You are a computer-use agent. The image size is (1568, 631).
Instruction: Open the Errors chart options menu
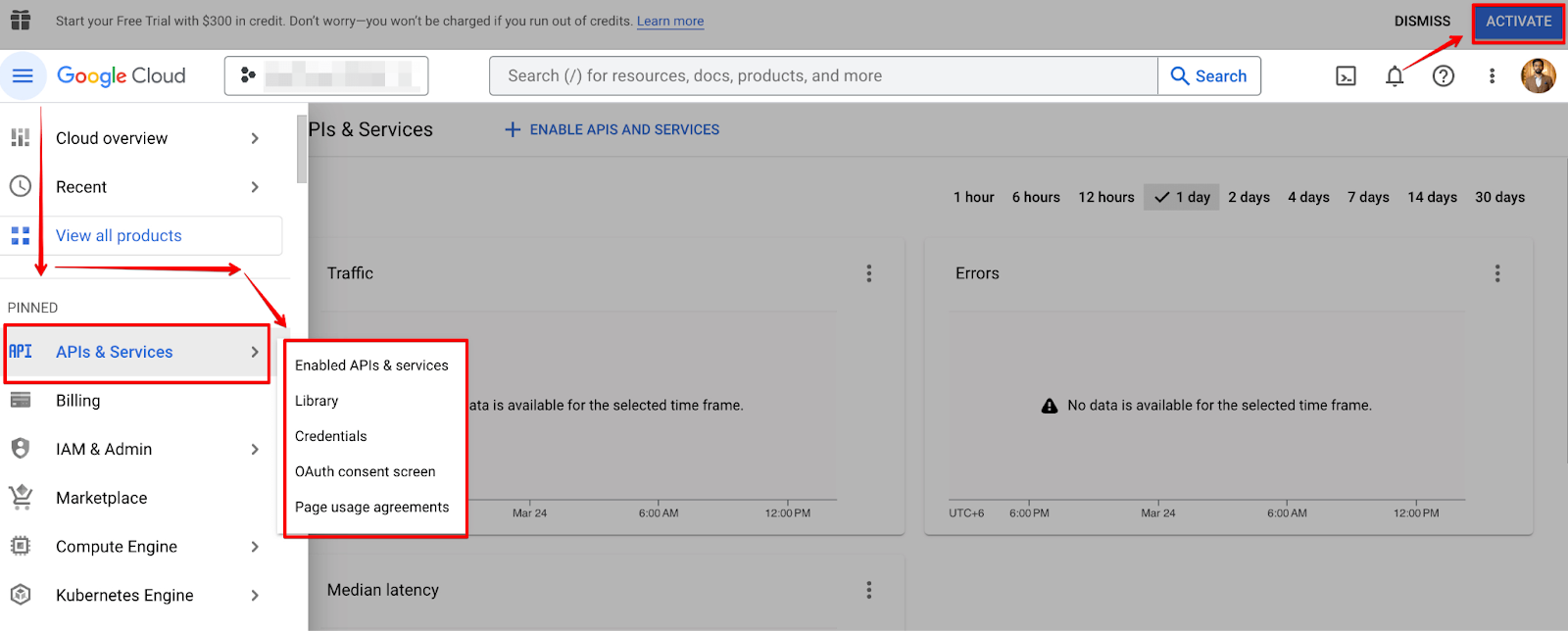coord(1497,273)
